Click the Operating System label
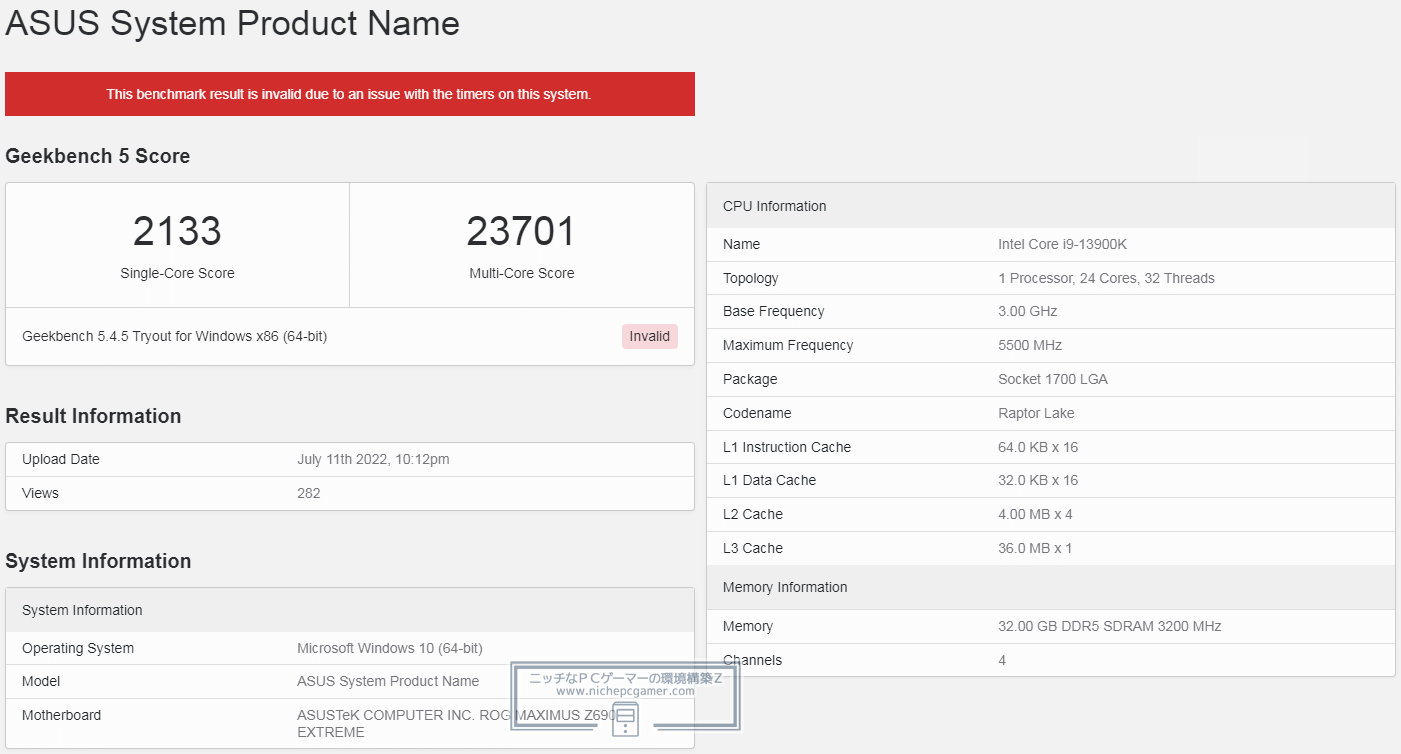The height and width of the screenshot is (754, 1401). pos(78,648)
